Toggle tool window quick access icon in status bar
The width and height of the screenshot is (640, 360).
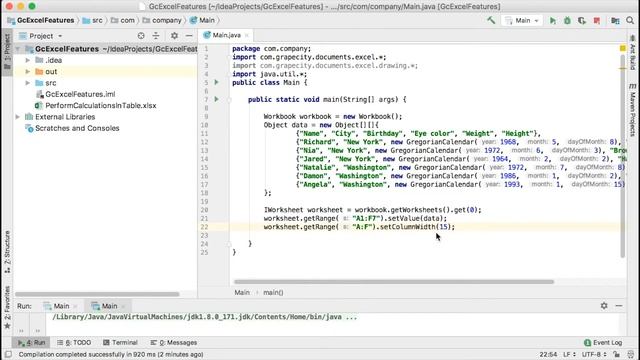(x=8, y=354)
